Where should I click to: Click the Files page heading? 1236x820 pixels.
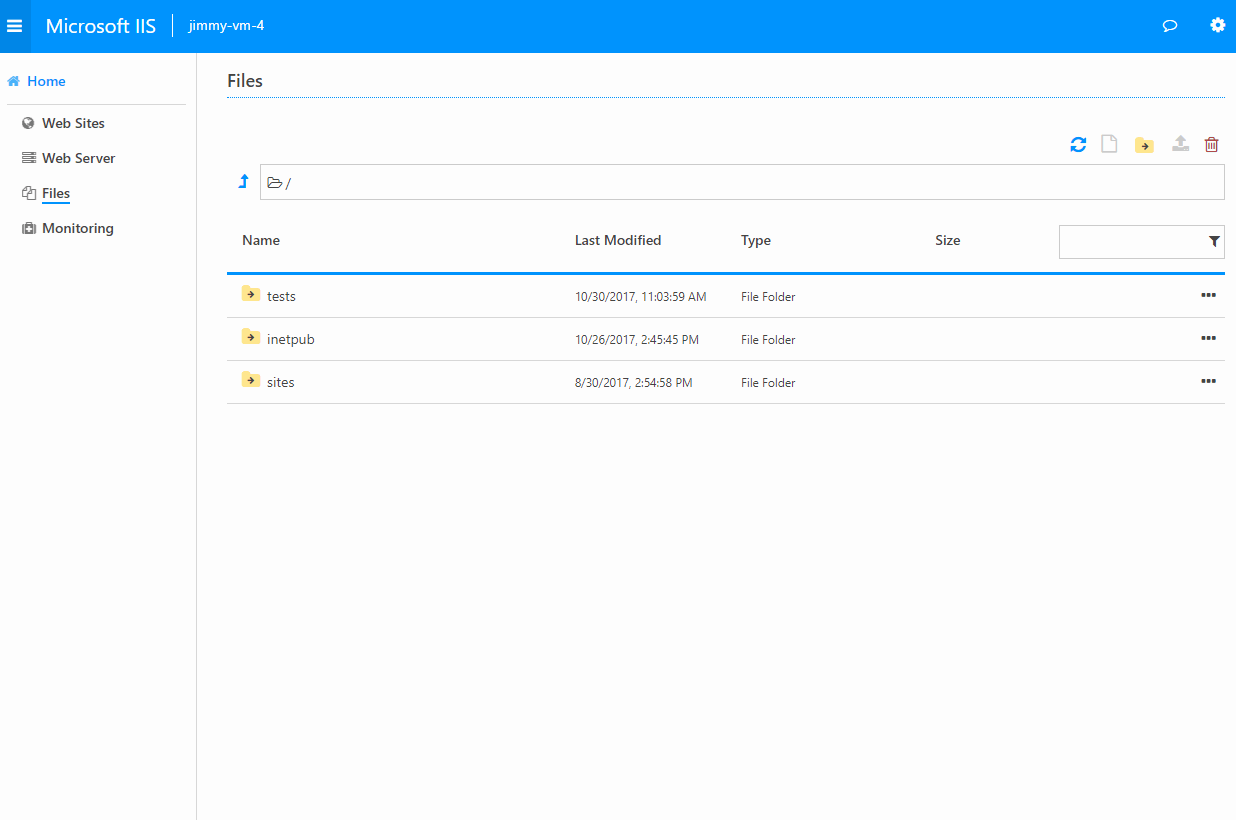(245, 81)
